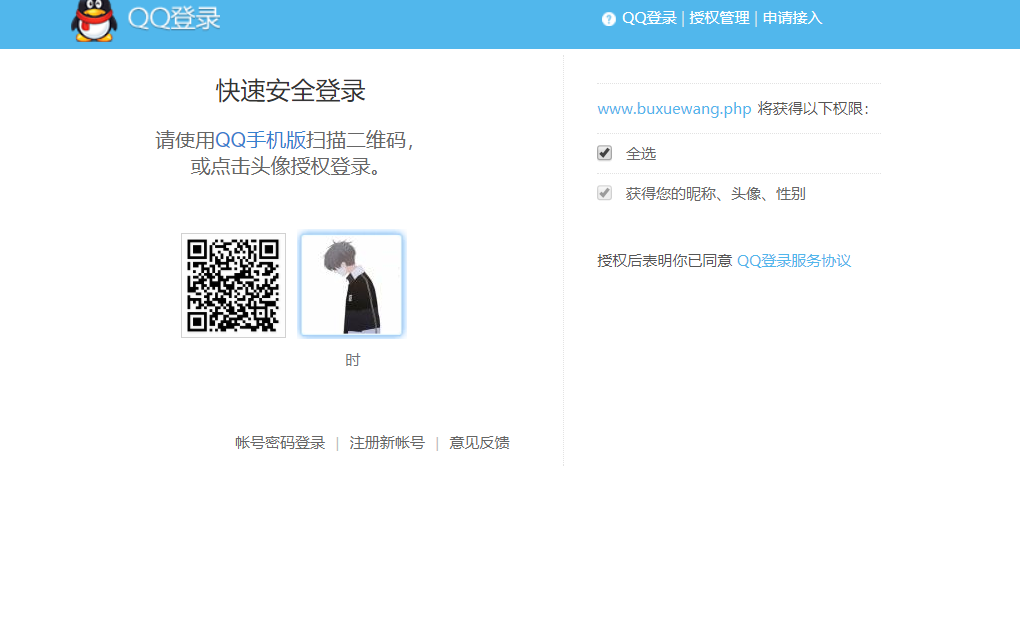Screen dimensions: 1020x638
Task: Open 授权管理 in the header
Action: tap(719, 18)
